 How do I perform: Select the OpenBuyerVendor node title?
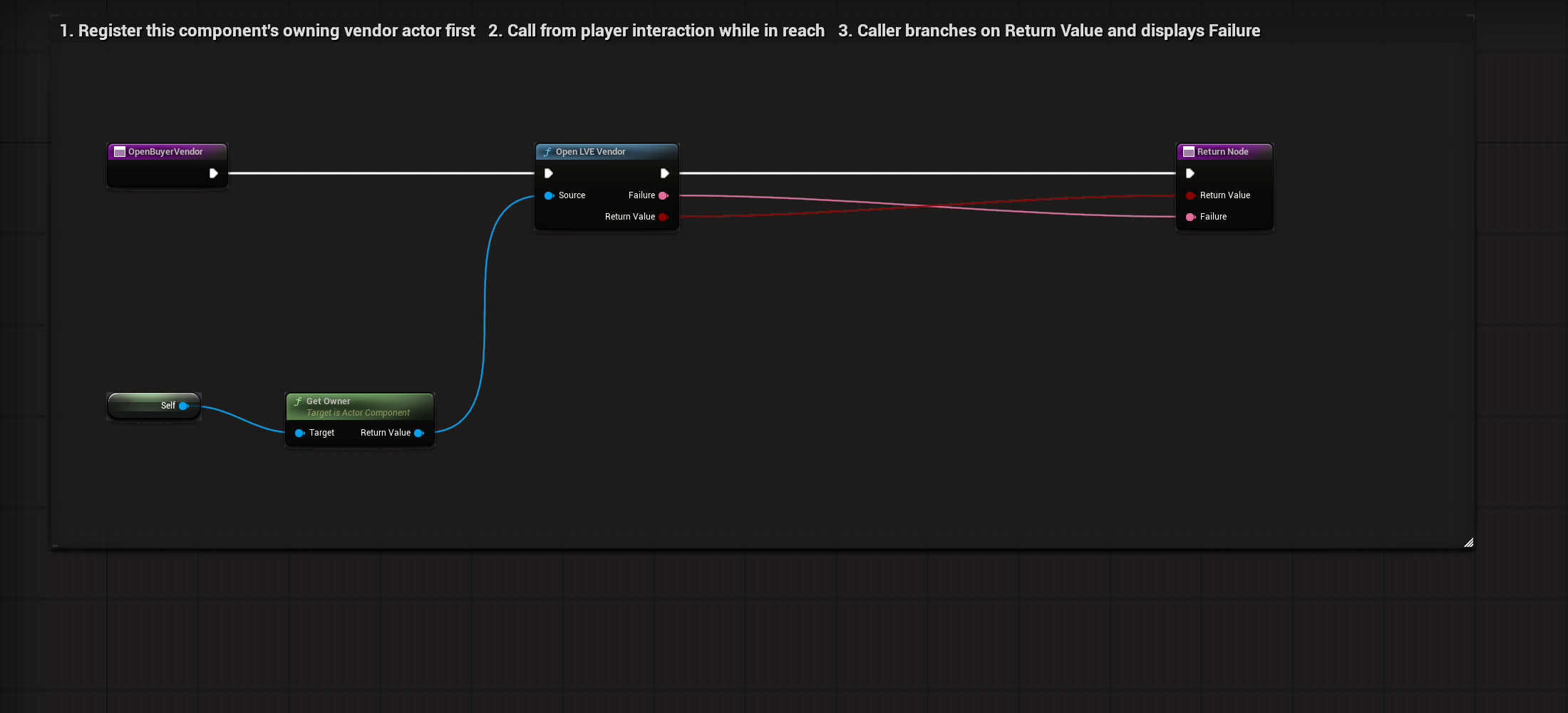tap(165, 152)
